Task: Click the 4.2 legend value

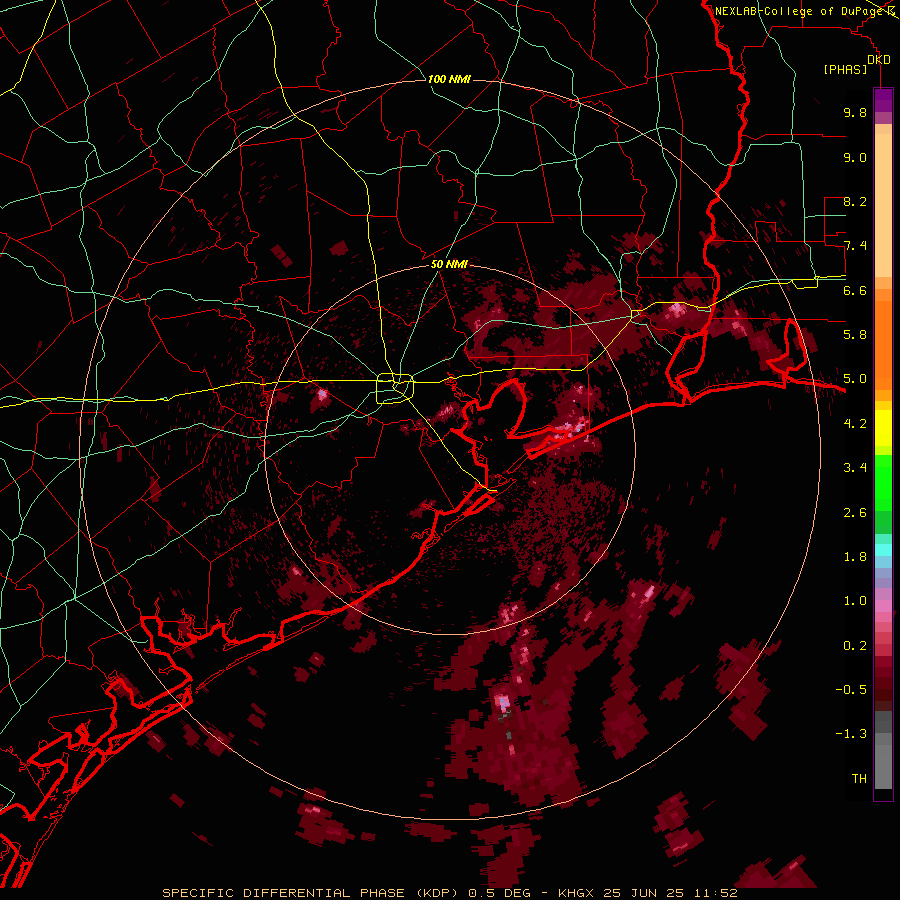Action: (855, 424)
